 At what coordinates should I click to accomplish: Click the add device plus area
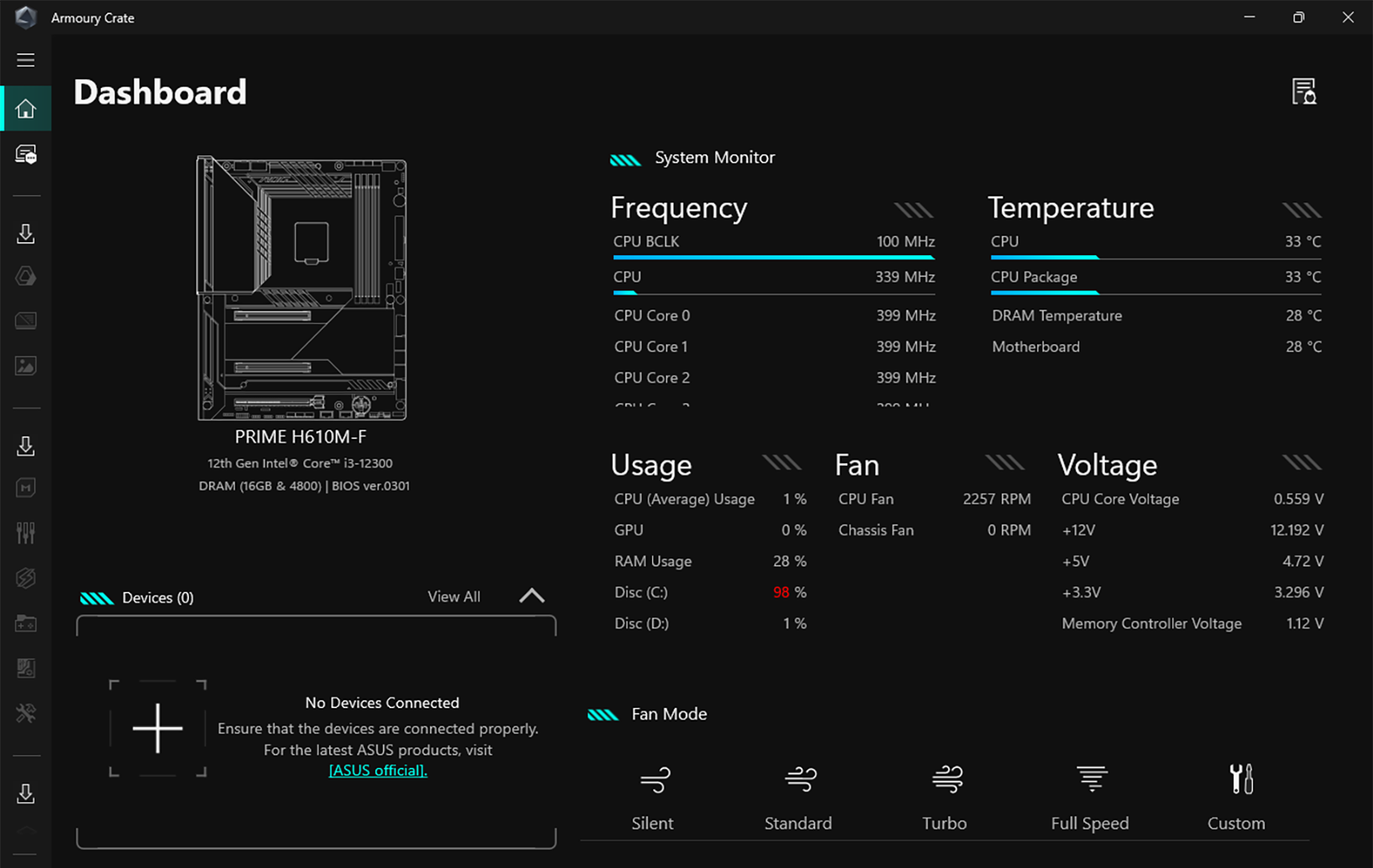click(x=158, y=728)
